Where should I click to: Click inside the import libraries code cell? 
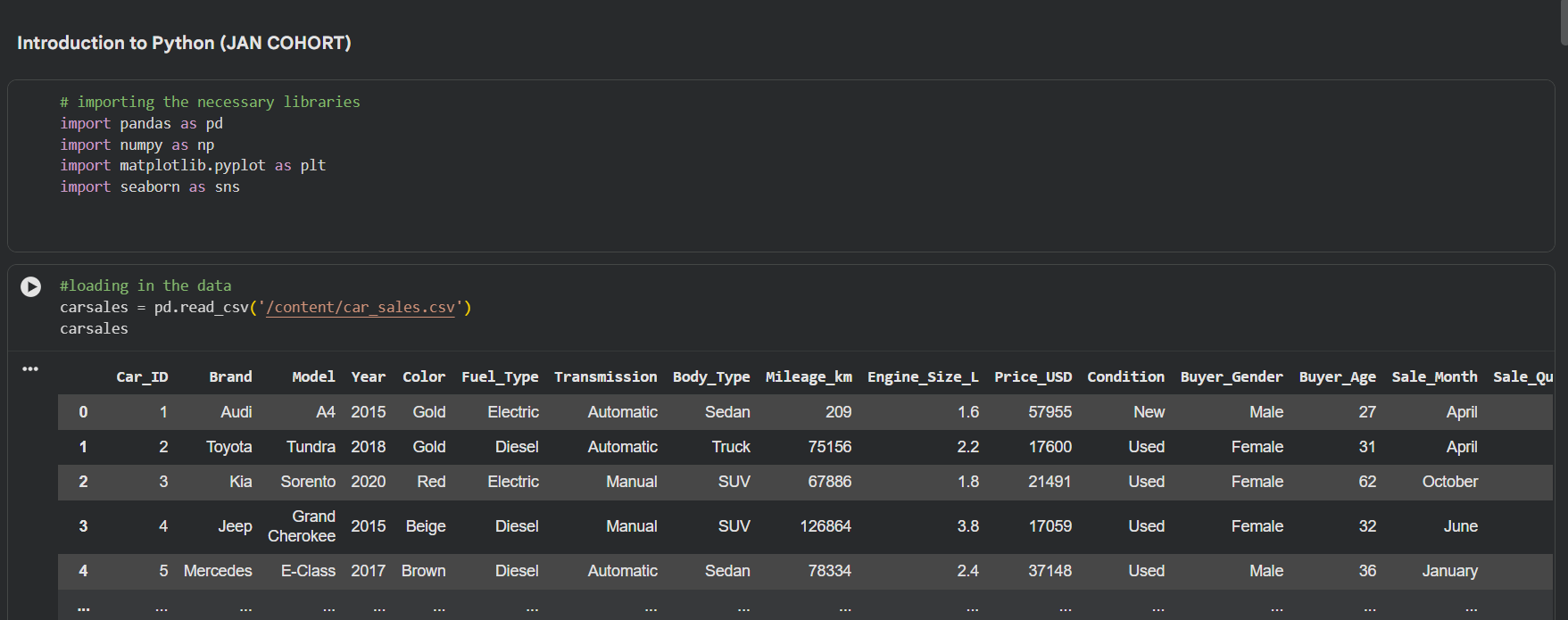(x=781, y=166)
